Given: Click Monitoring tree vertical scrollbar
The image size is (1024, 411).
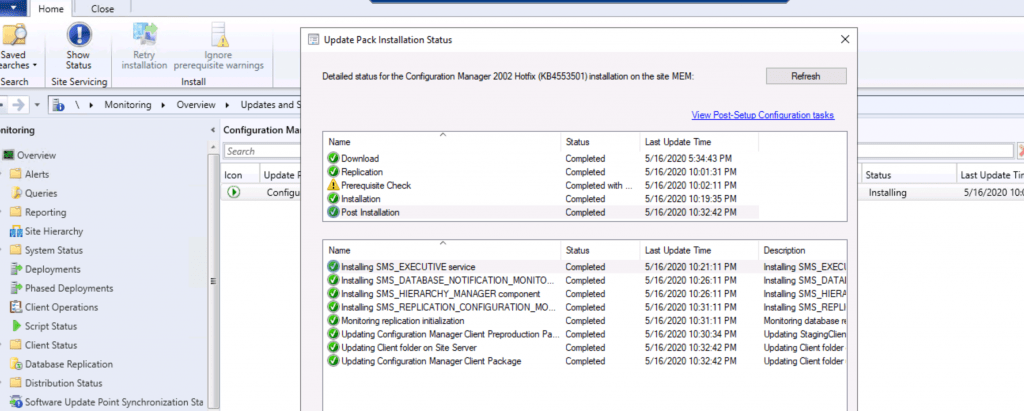Looking at the screenshot, I should 214,281.
